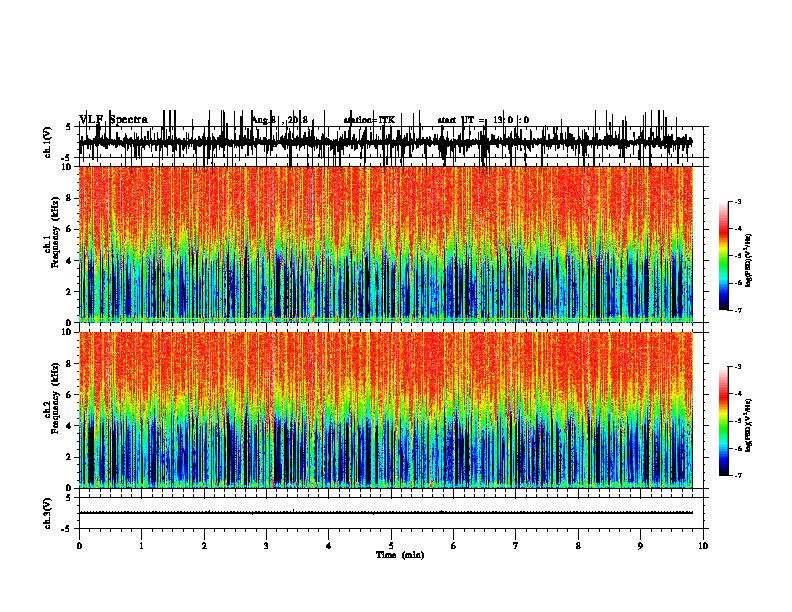
Task: Click the "4" tick on the time axis
Action: pos(329,546)
